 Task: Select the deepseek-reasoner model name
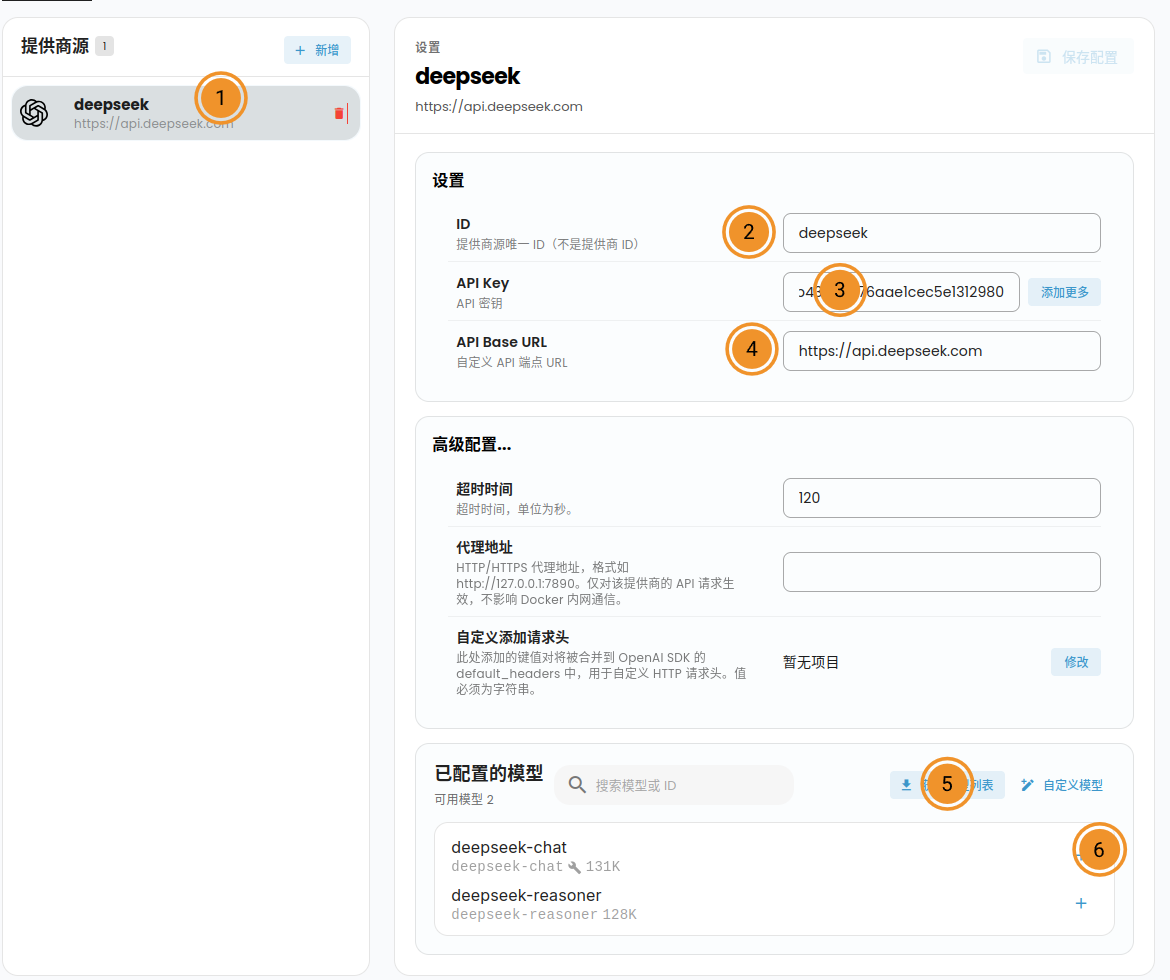coord(526,895)
